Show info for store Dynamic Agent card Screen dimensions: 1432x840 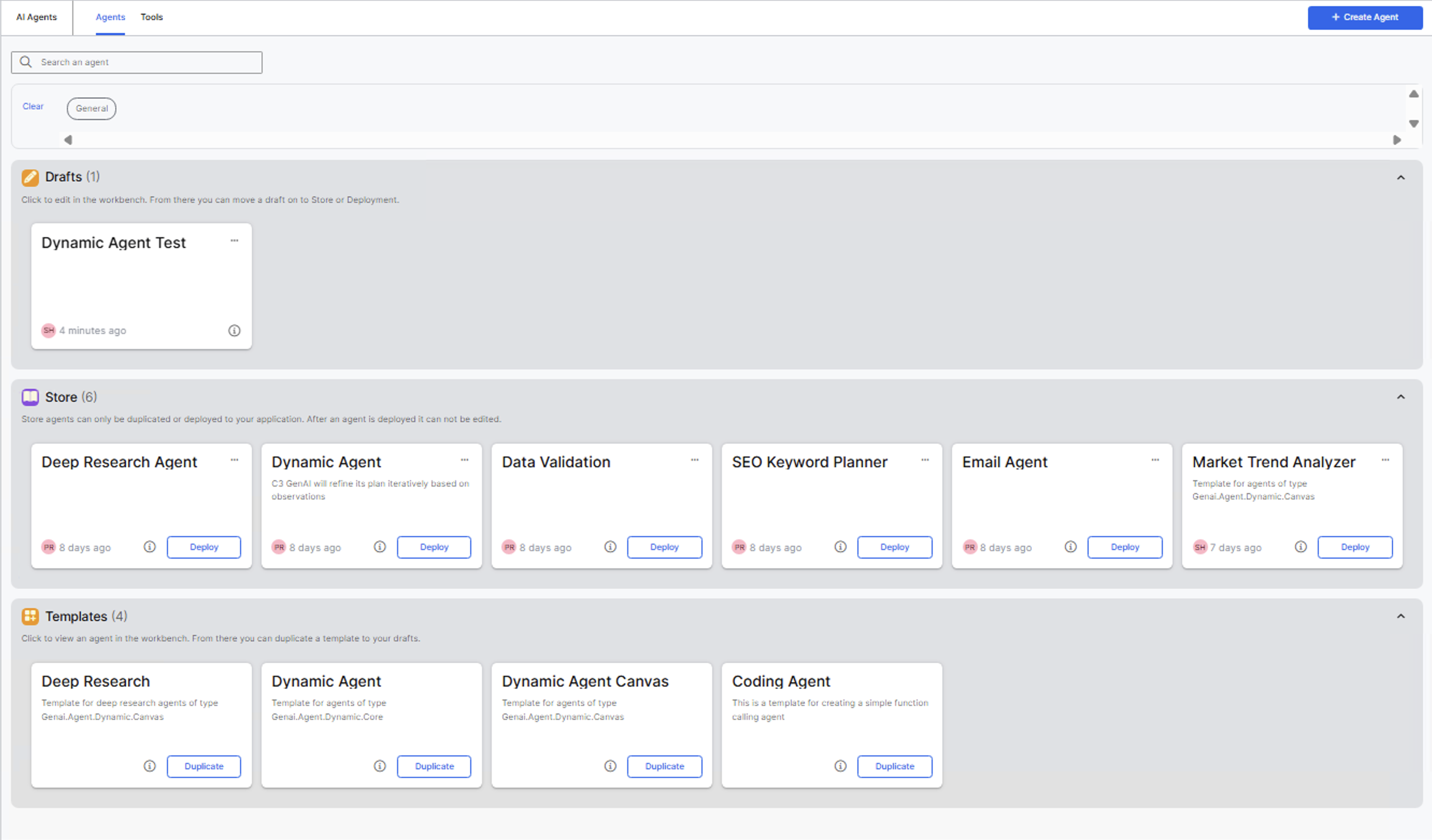coord(380,547)
